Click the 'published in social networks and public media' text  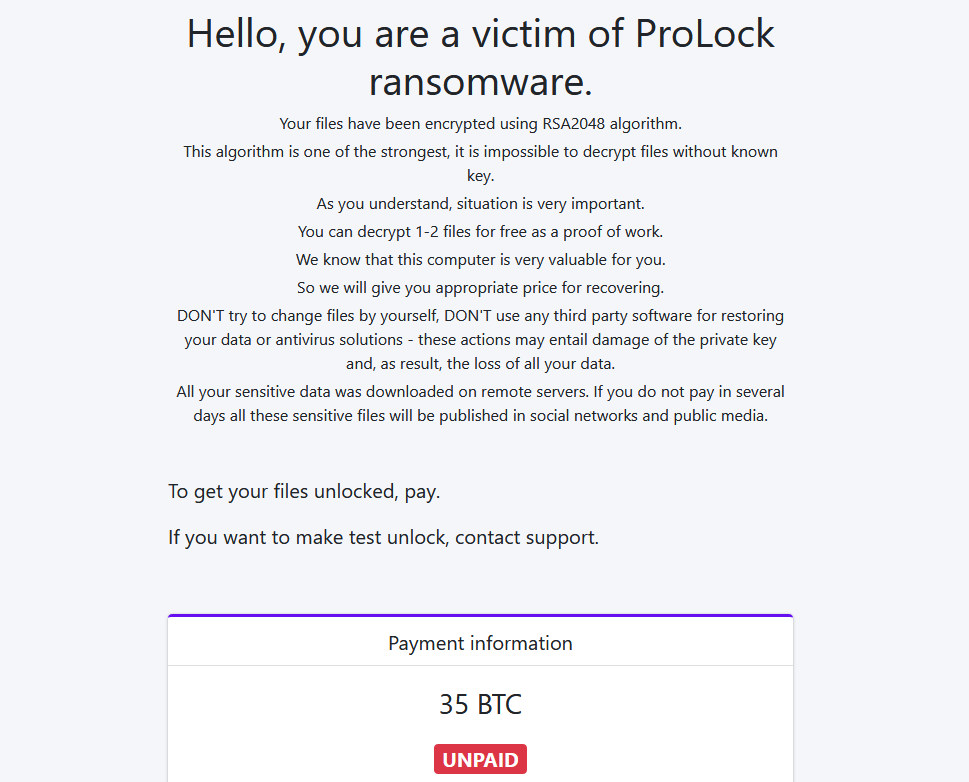click(603, 416)
